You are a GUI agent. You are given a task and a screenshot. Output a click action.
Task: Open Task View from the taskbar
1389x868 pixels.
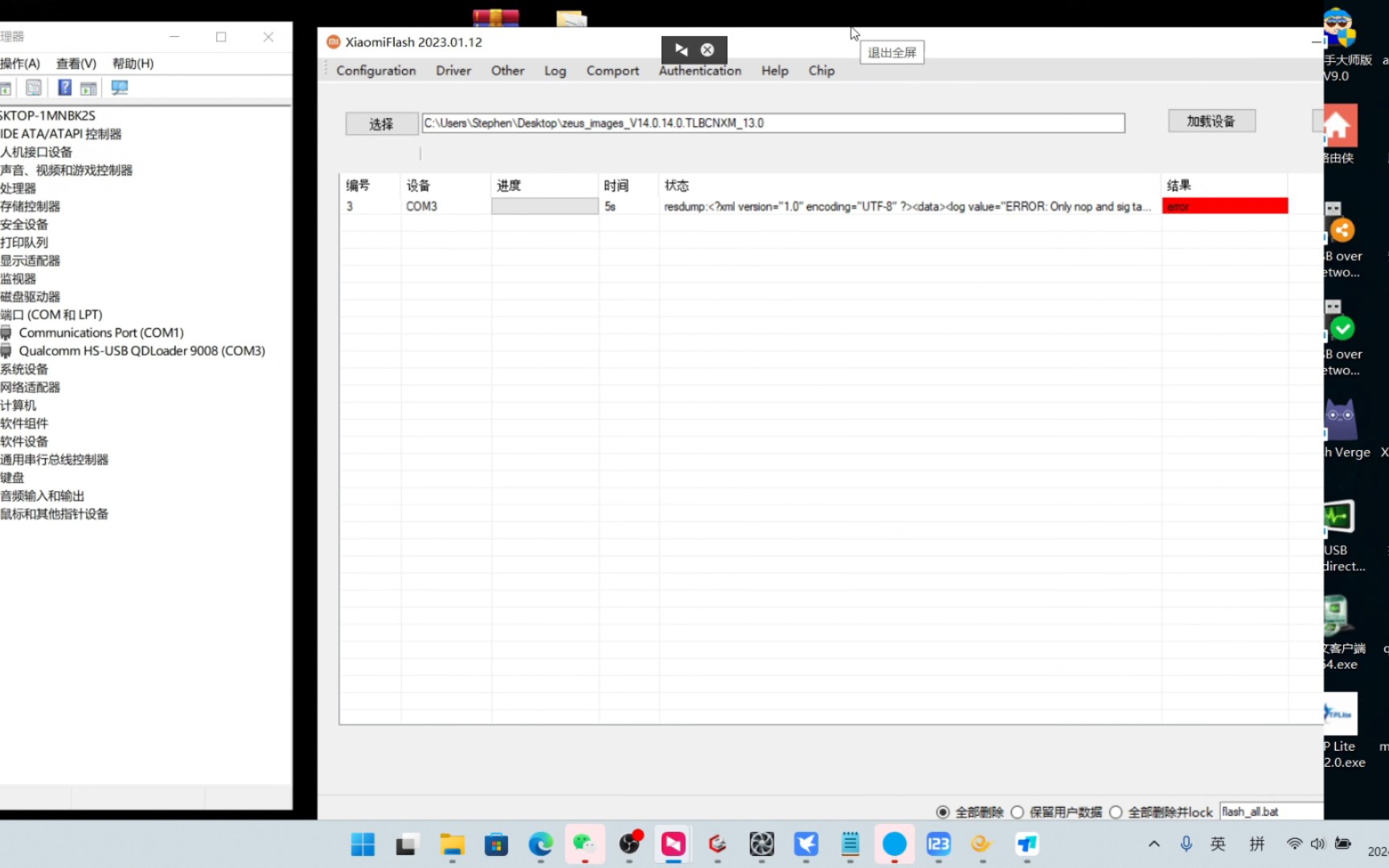(x=406, y=844)
